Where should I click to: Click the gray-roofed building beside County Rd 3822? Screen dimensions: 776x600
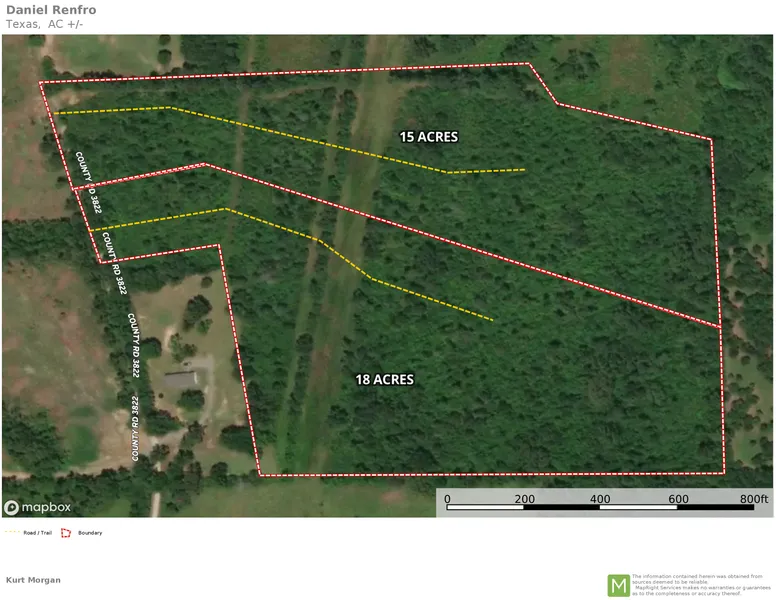tap(181, 379)
